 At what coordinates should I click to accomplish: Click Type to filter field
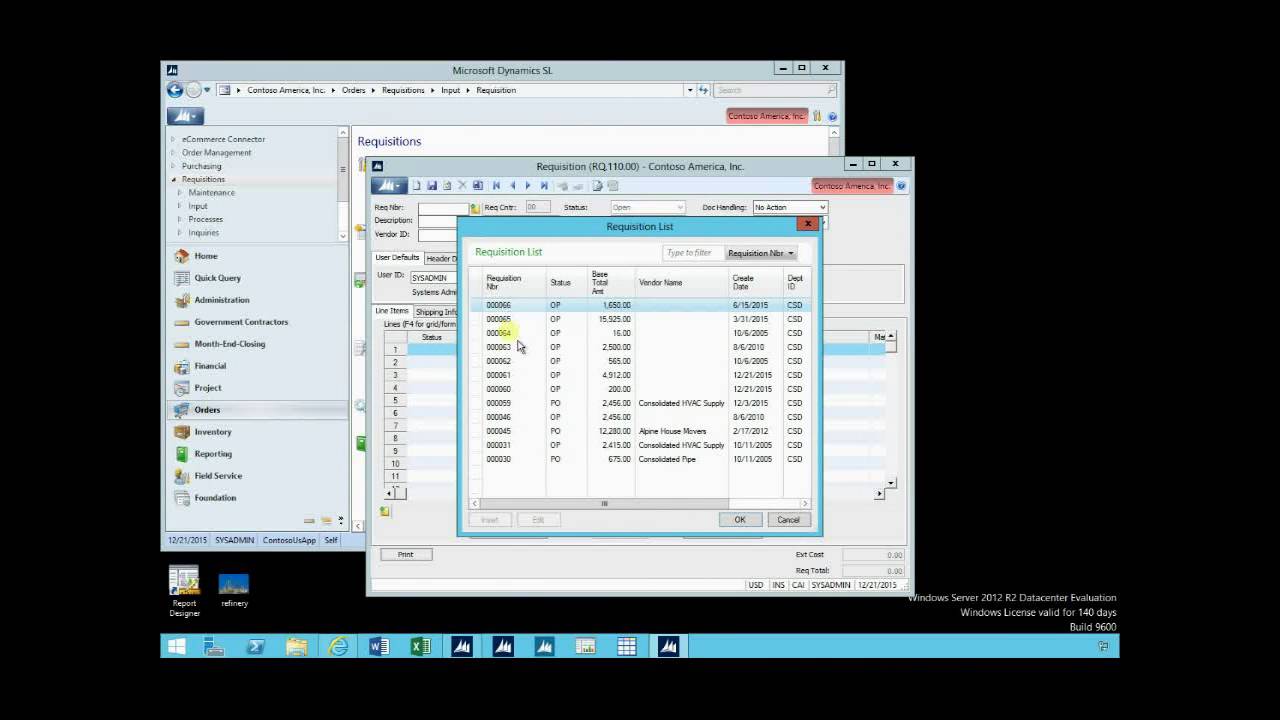pos(691,253)
